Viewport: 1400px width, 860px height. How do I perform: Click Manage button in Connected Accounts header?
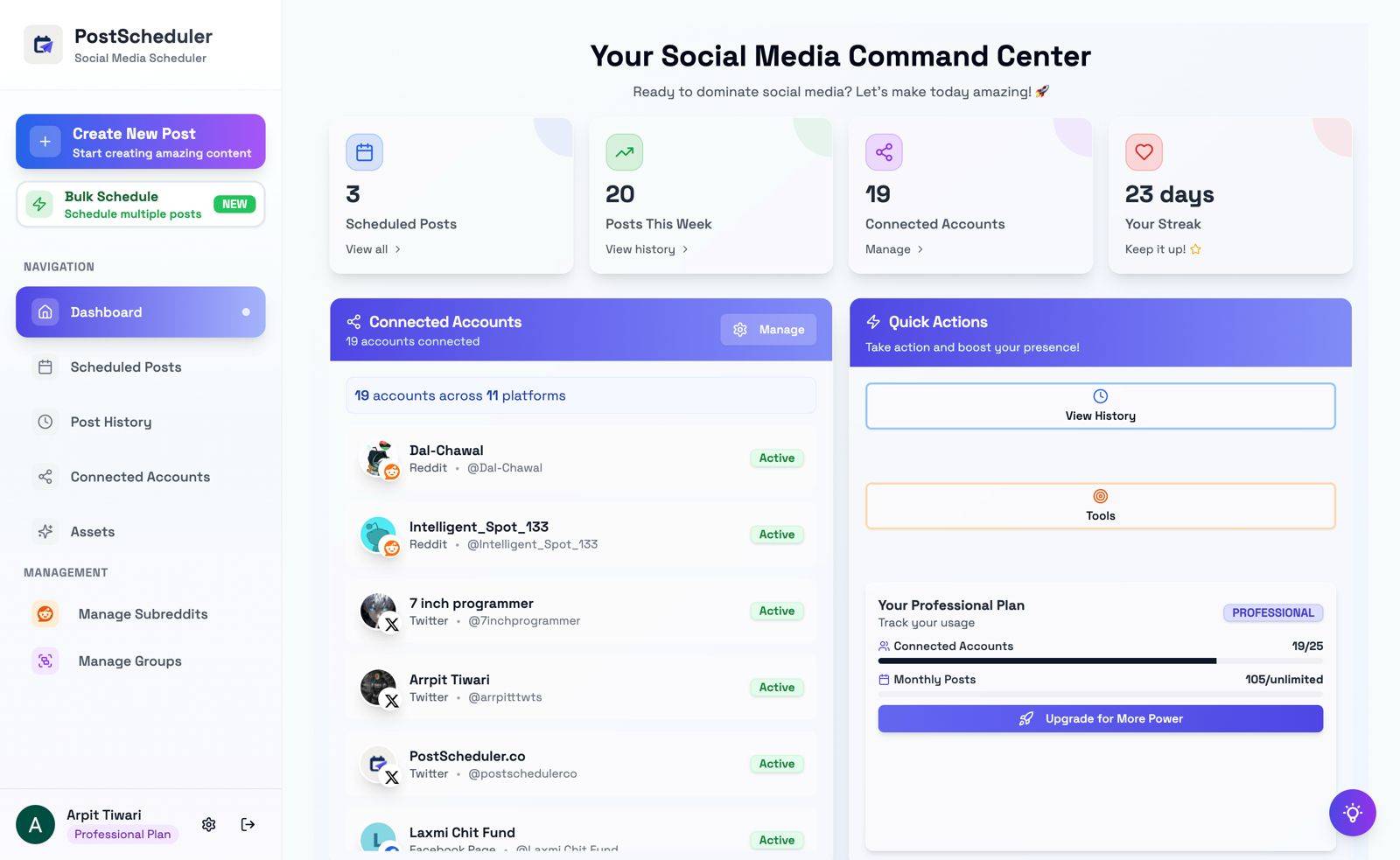click(x=768, y=330)
